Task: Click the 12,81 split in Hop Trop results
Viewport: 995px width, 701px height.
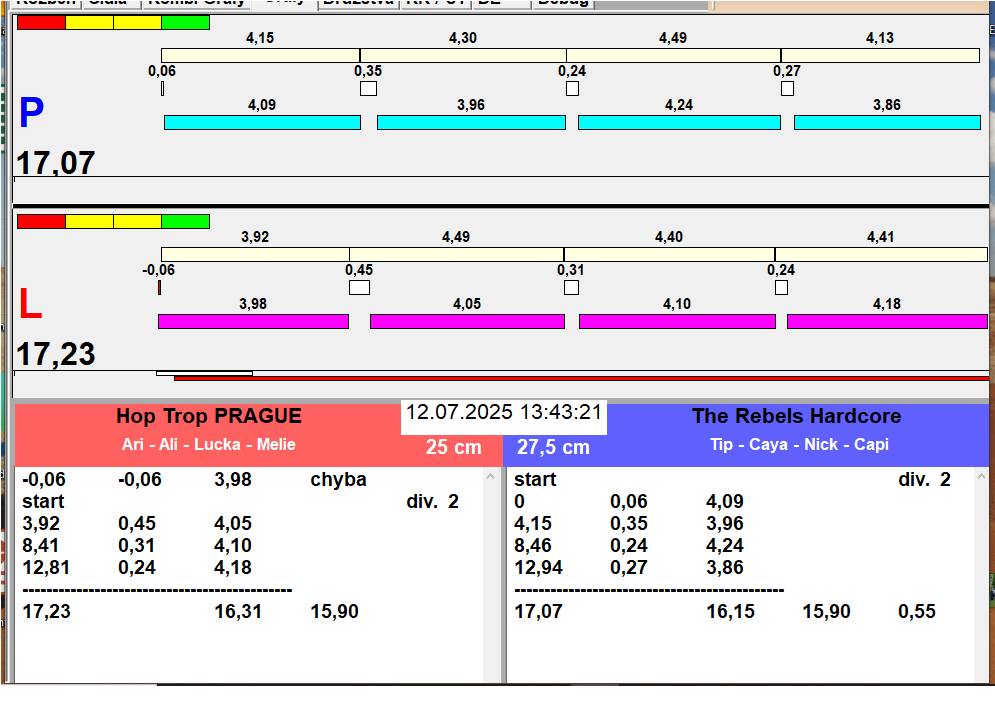Action: tap(46, 568)
